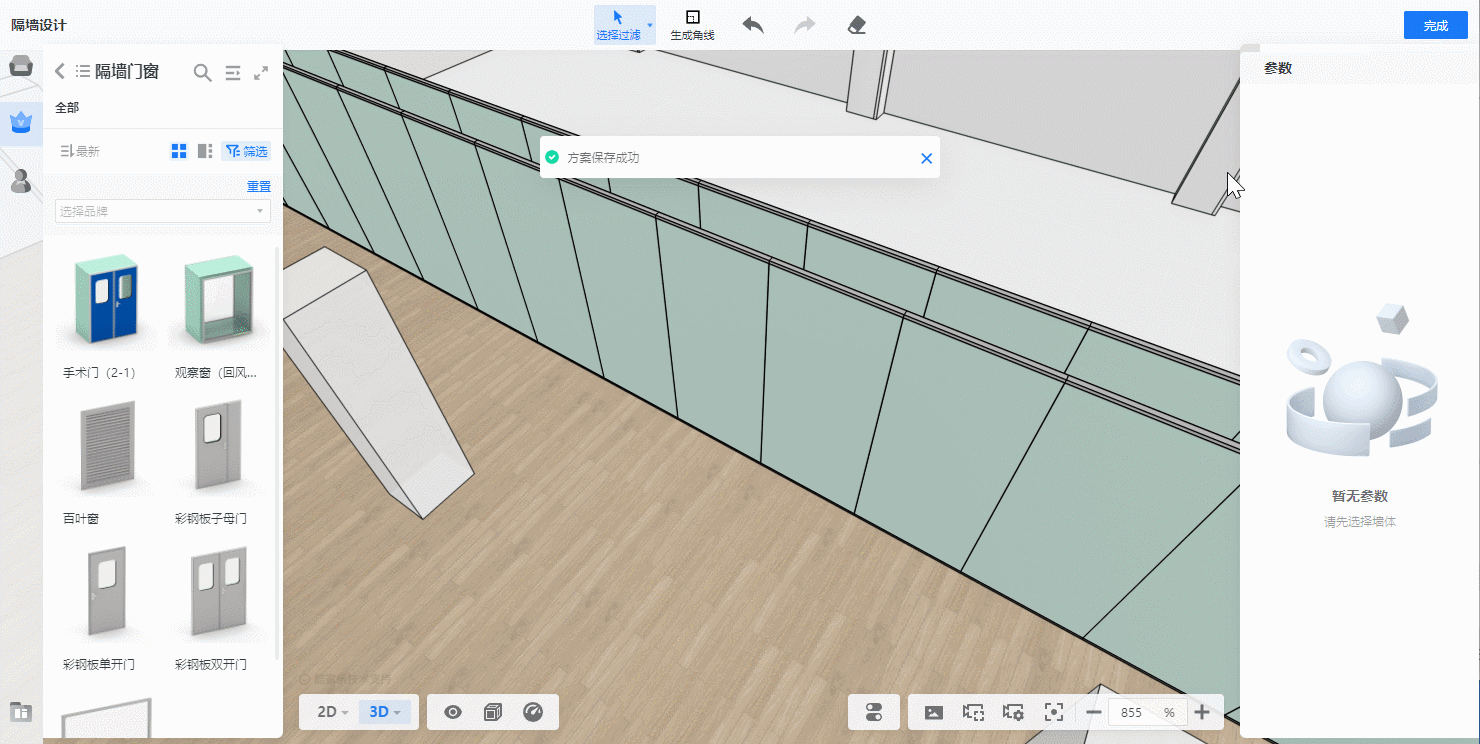This screenshot has width=1480, height=744.
Task: Expand the 3D view mode dropdown
Action: click(384, 712)
